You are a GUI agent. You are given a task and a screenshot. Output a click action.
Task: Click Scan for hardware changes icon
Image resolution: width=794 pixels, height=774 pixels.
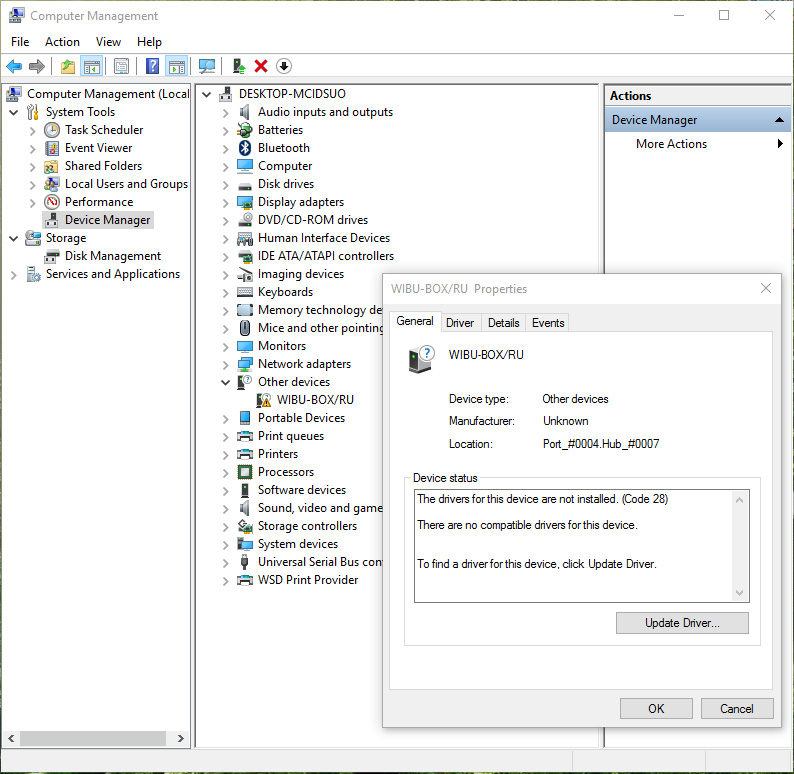click(x=207, y=66)
